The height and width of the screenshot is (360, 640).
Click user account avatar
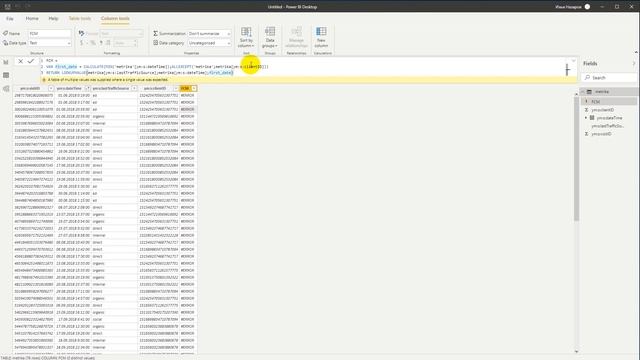coord(587,7)
